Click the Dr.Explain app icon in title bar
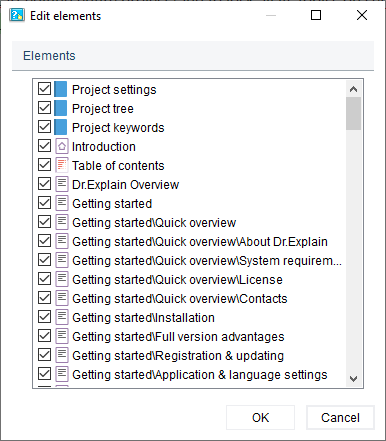Screen dimensions: 386x441 [17, 15]
